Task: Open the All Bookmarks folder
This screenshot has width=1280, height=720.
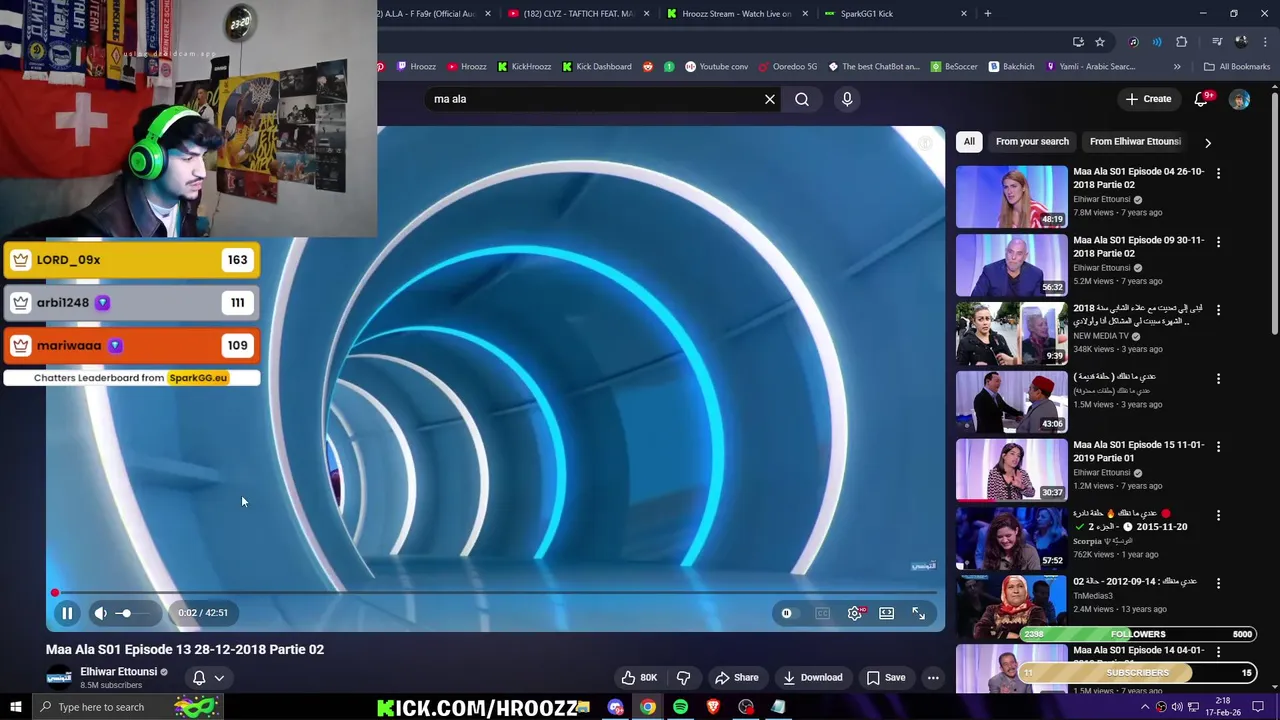Action: [1237, 67]
